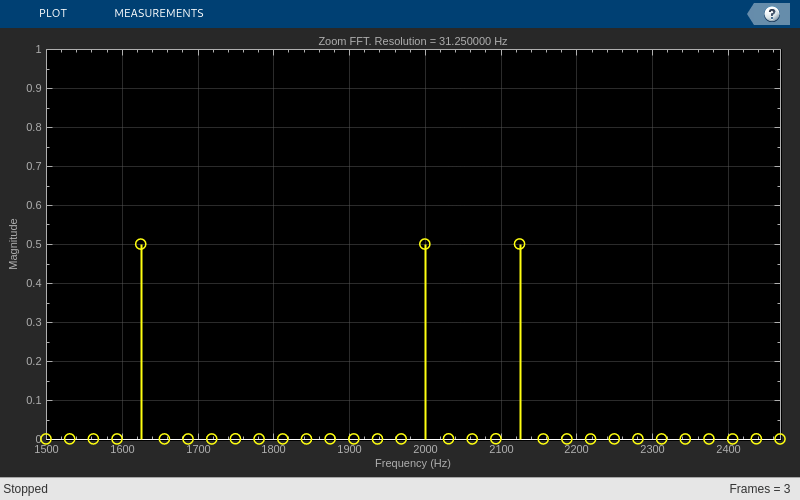800x500 pixels.
Task: Open the help question mark icon
Action: [x=771, y=14]
